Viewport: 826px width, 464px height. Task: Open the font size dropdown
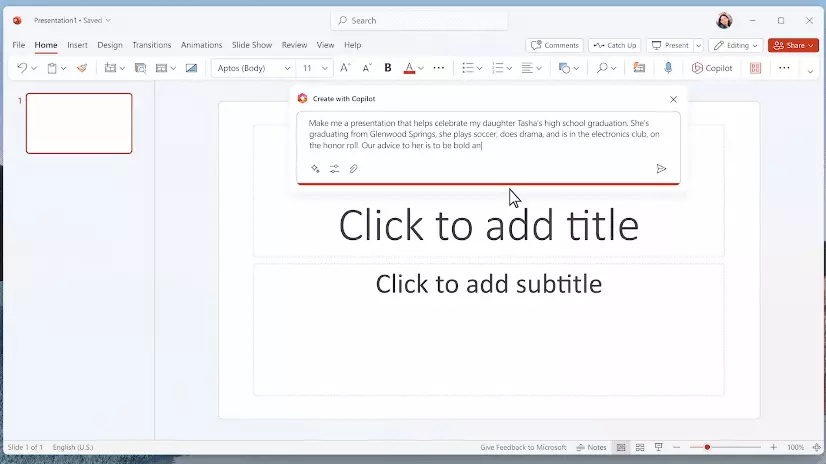point(325,68)
